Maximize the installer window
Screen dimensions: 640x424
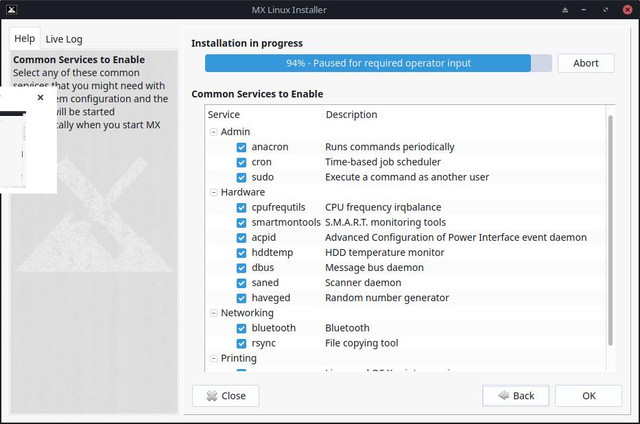pos(605,10)
